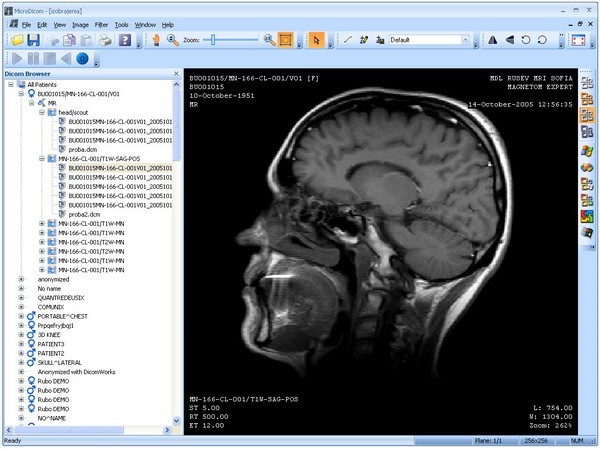This screenshot has width=600, height=449.
Task: Click the gray Office theme icon atop right sidebar
Action: [587, 83]
